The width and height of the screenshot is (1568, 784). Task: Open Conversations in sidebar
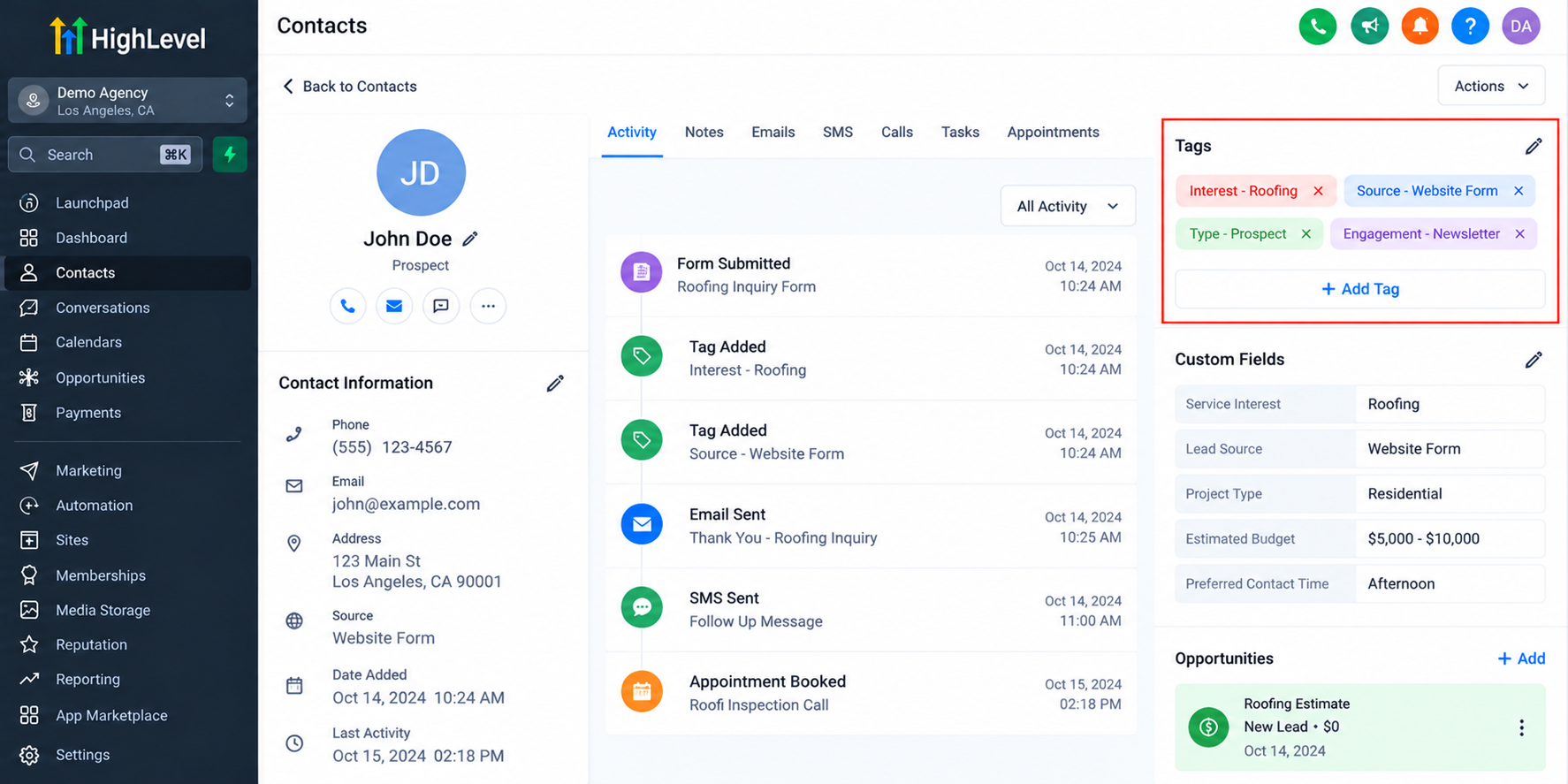pyautogui.click(x=128, y=308)
